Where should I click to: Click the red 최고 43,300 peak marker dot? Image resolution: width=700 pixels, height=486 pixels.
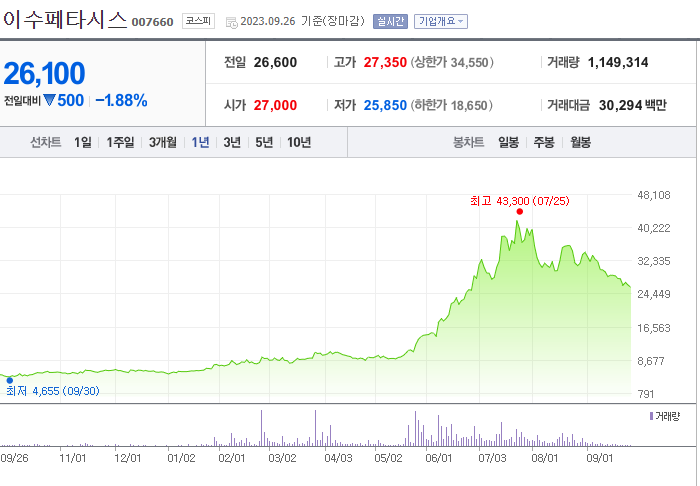pyautogui.click(x=520, y=212)
